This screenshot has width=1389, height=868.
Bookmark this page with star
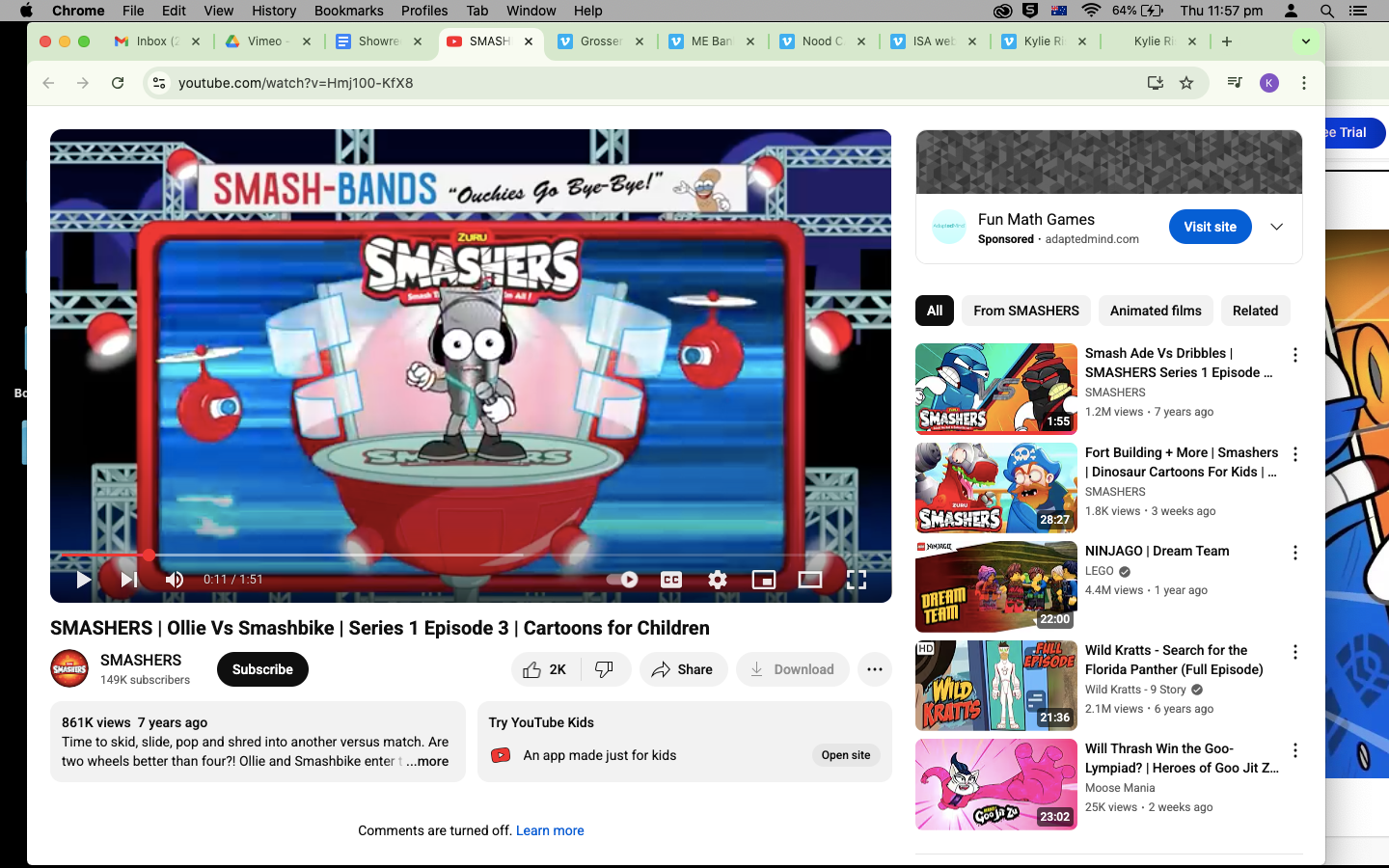(x=1186, y=83)
